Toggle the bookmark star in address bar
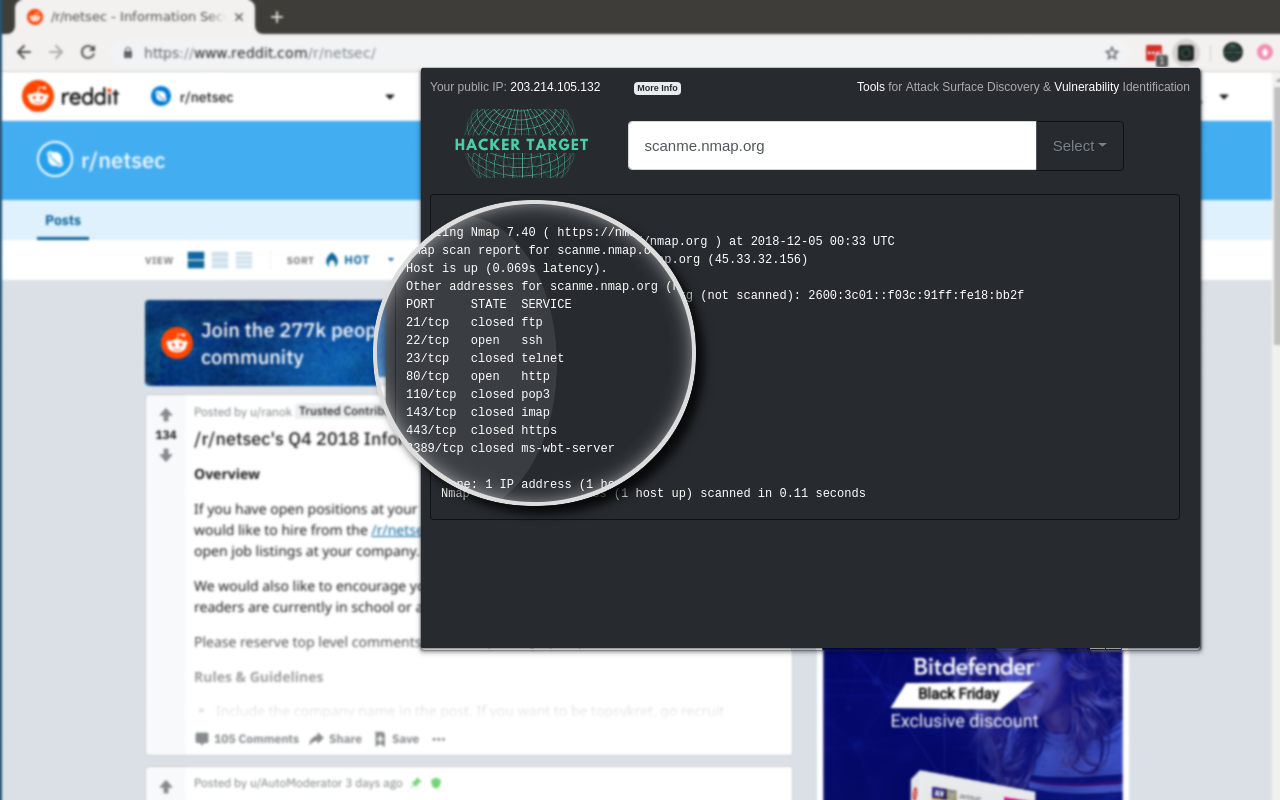Image resolution: width=1280 pixels, height=800 pixels. 1111,51
